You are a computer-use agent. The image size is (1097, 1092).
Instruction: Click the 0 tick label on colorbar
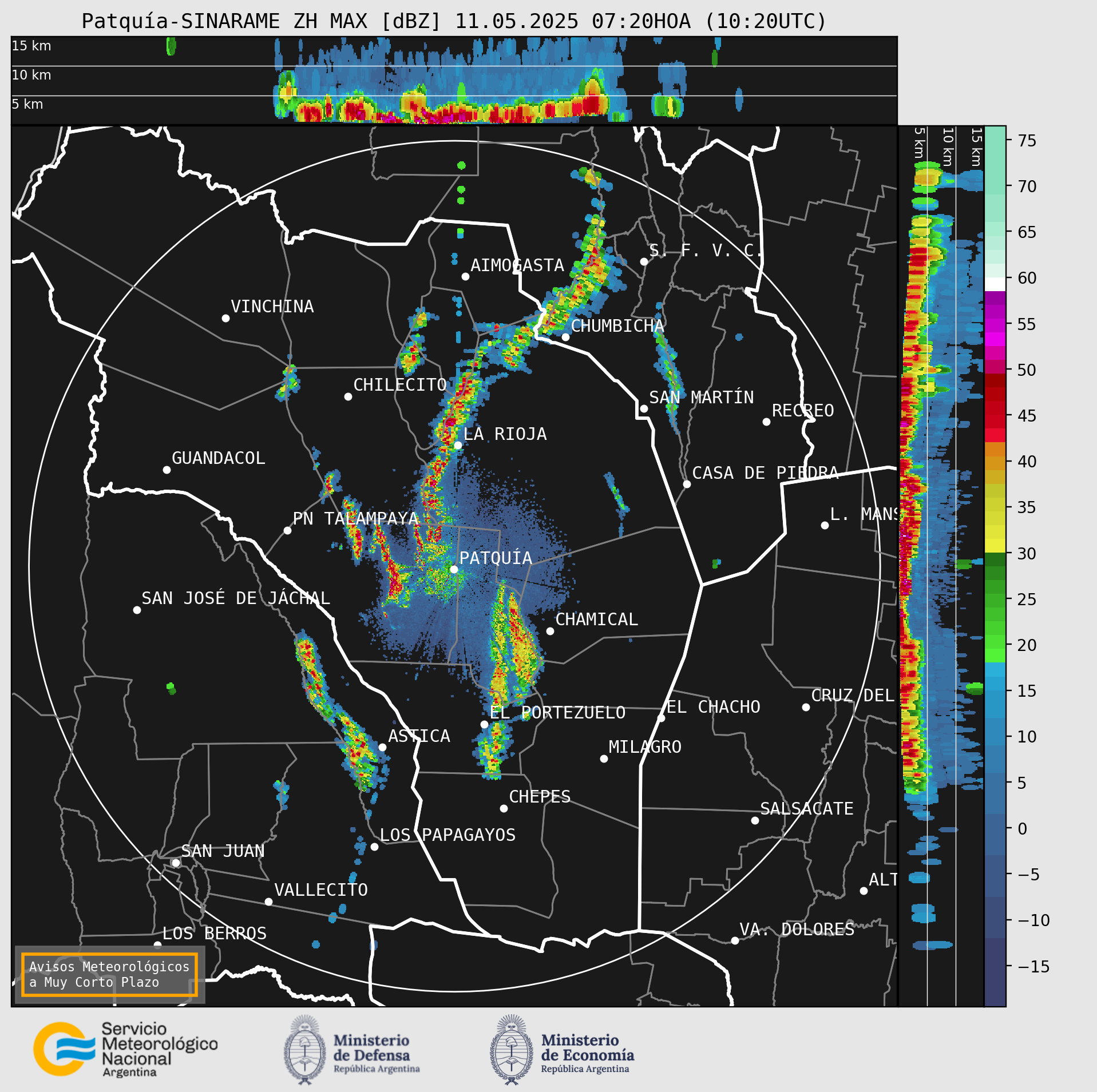pyautogui.click(x=1023, y=828)
